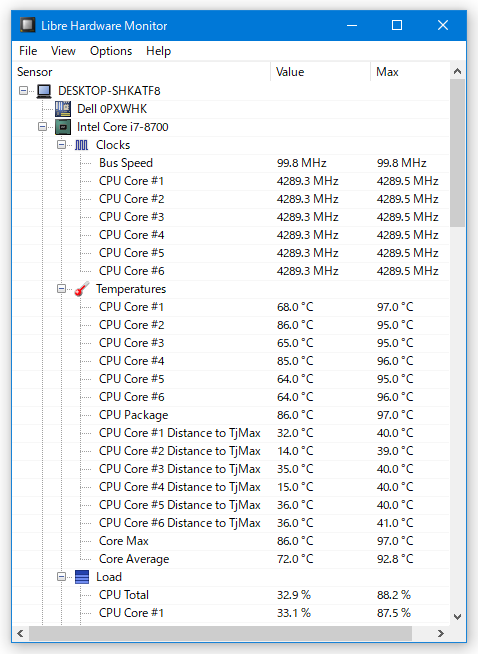Click the Temperatures thermometer icon
The height and width of the screenshot is (654, 478).
click(82, 289)
